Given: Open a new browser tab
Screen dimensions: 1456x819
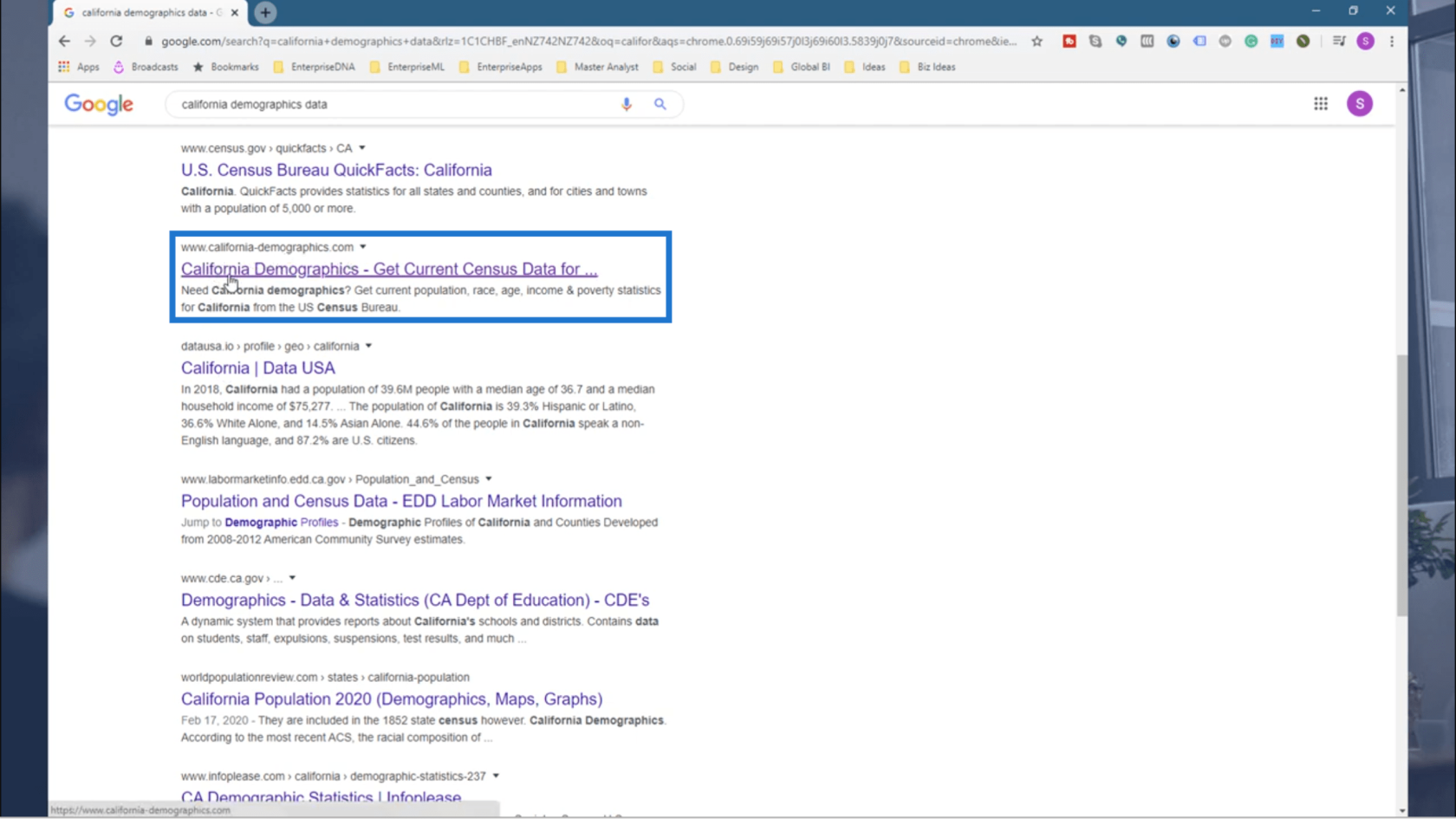Looking at the screenshot, I should (265, 12).
